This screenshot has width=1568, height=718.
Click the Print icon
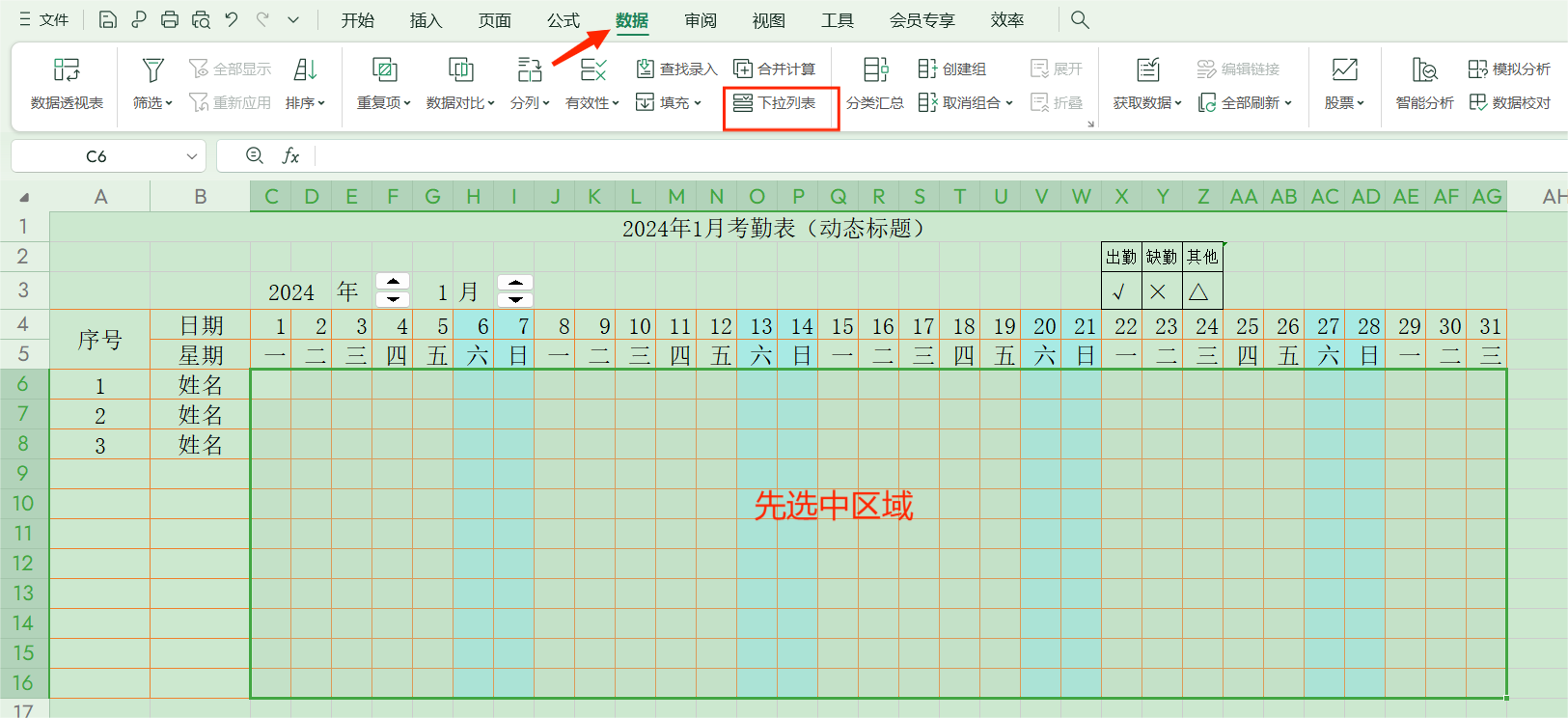coord(170,19)
